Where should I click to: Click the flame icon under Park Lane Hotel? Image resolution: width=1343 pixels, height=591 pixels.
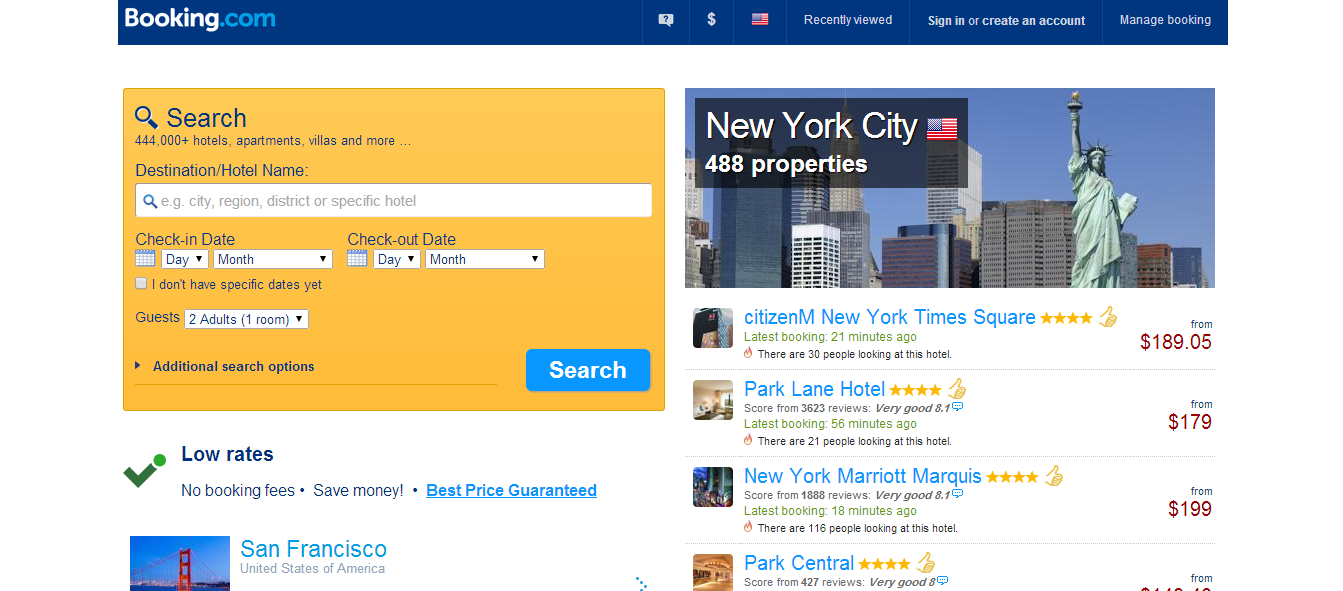[748, 440]
